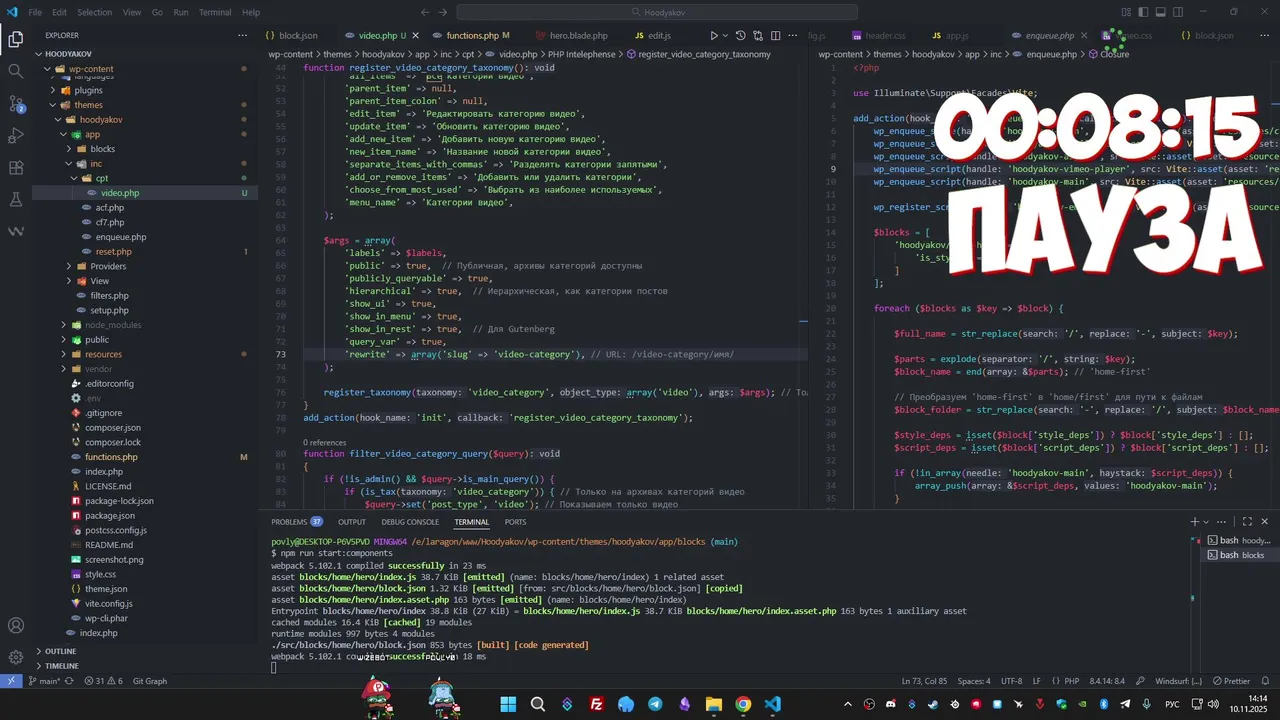Open the File menu

point(35,12)
